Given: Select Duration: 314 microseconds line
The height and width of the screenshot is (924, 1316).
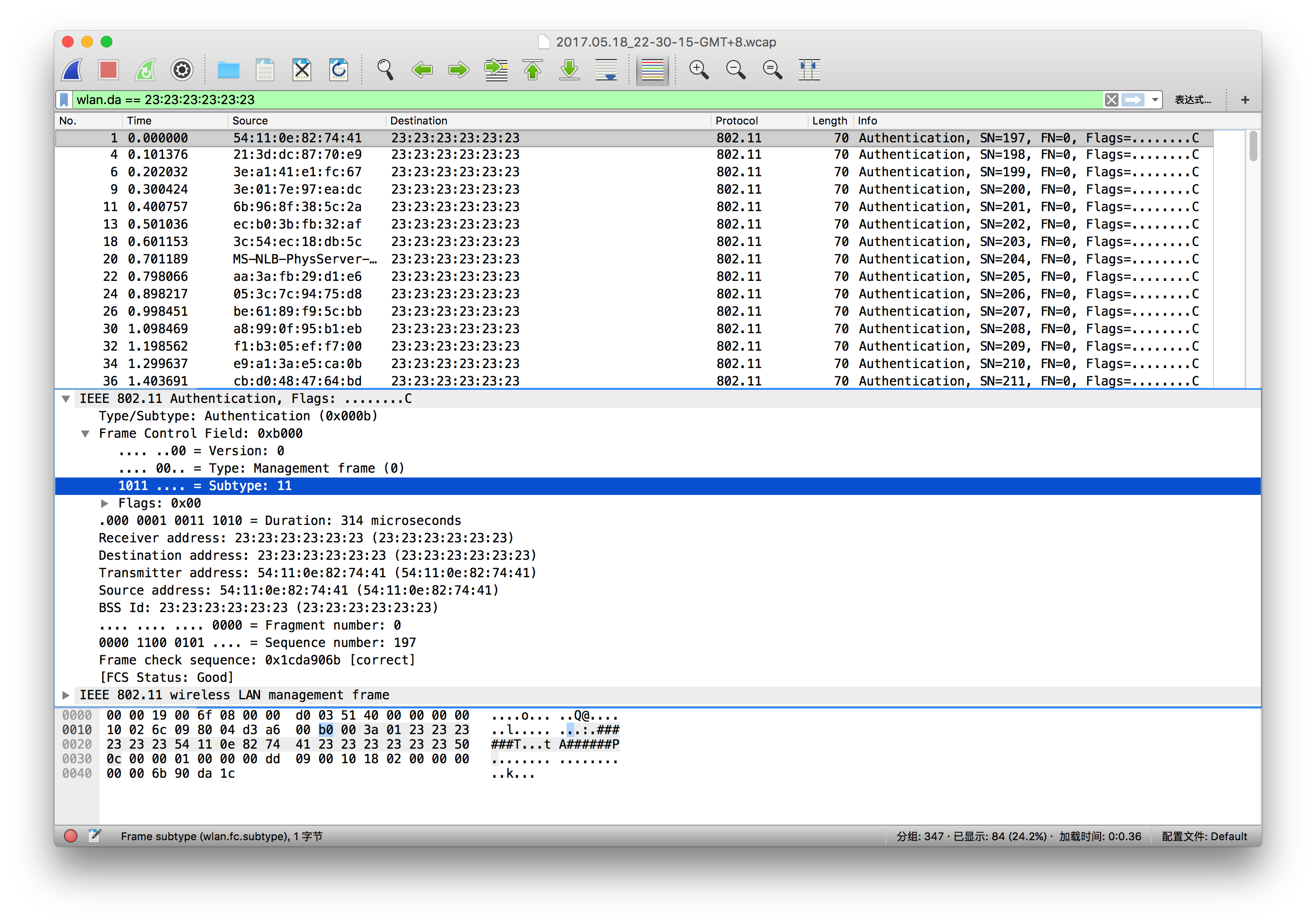Looking at the screenshot, I should point(658,521).
